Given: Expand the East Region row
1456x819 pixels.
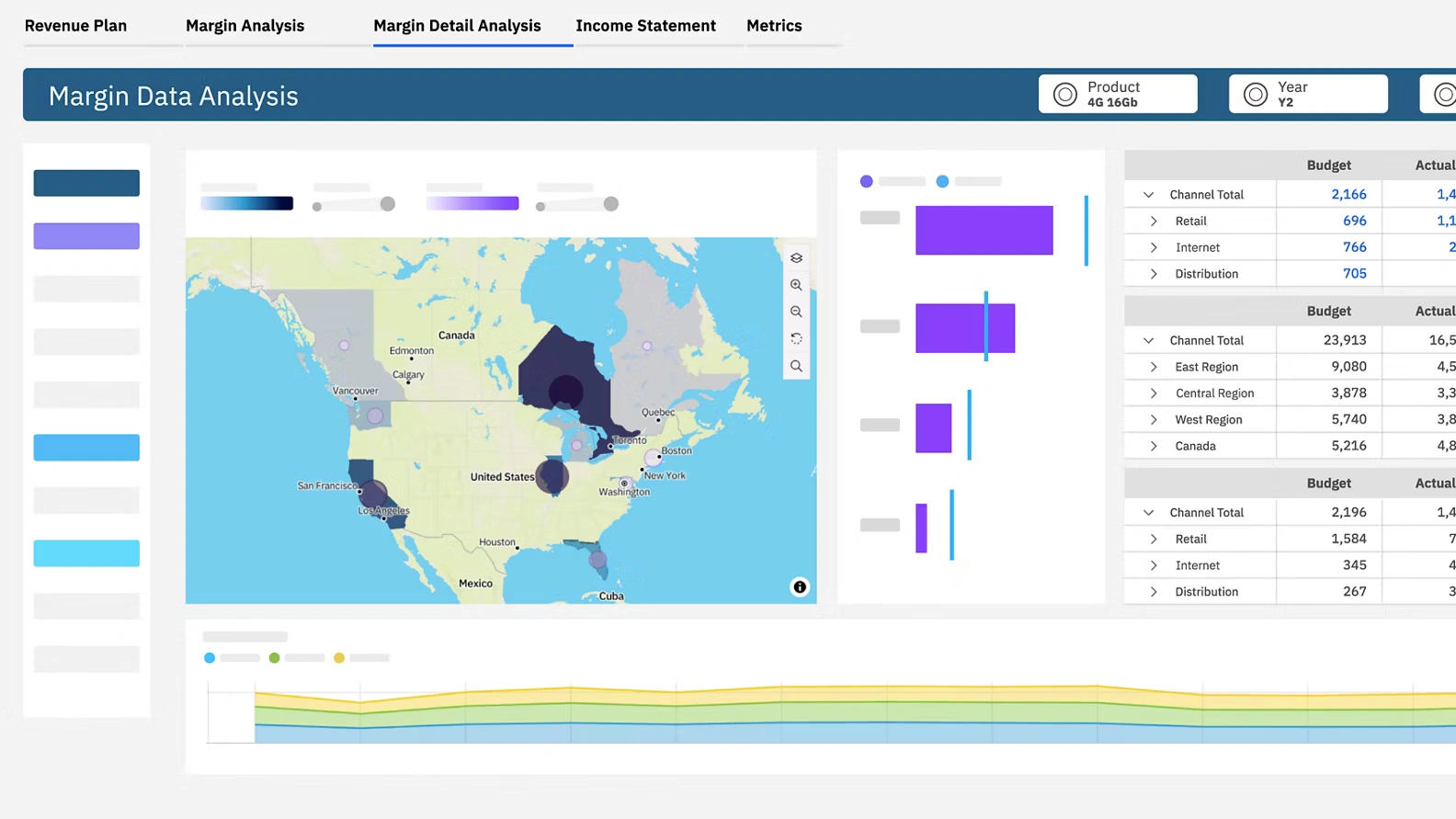Looking at the screenshot, I should (1154, 367).
